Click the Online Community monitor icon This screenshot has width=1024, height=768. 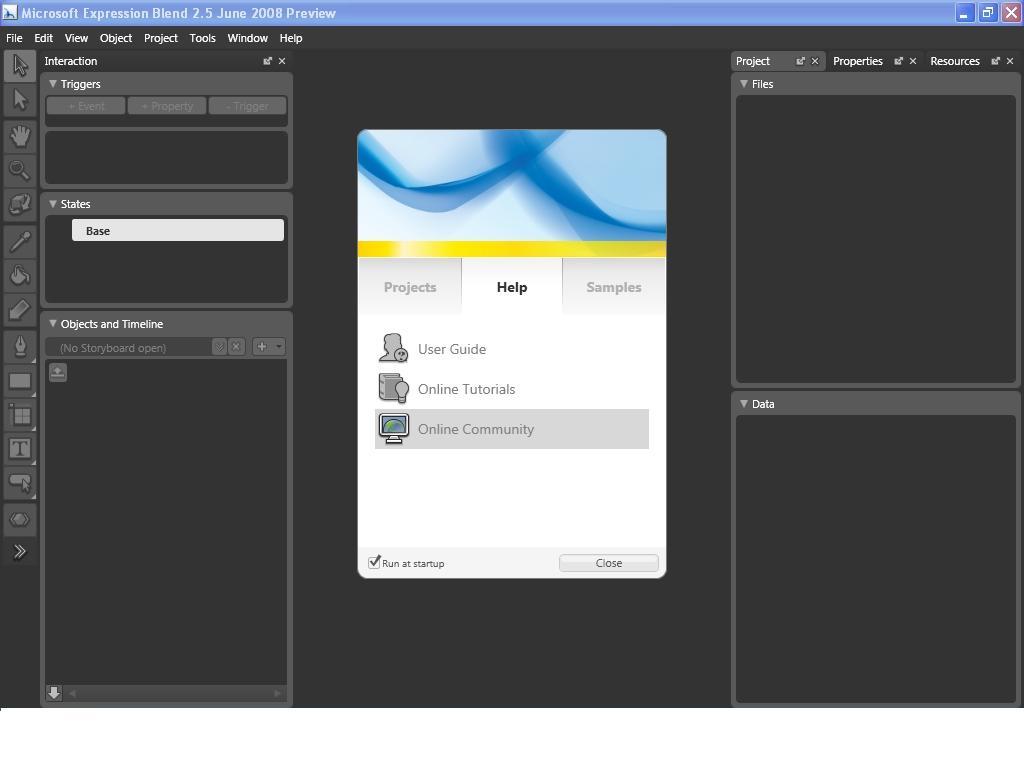[x=394, y=428]
